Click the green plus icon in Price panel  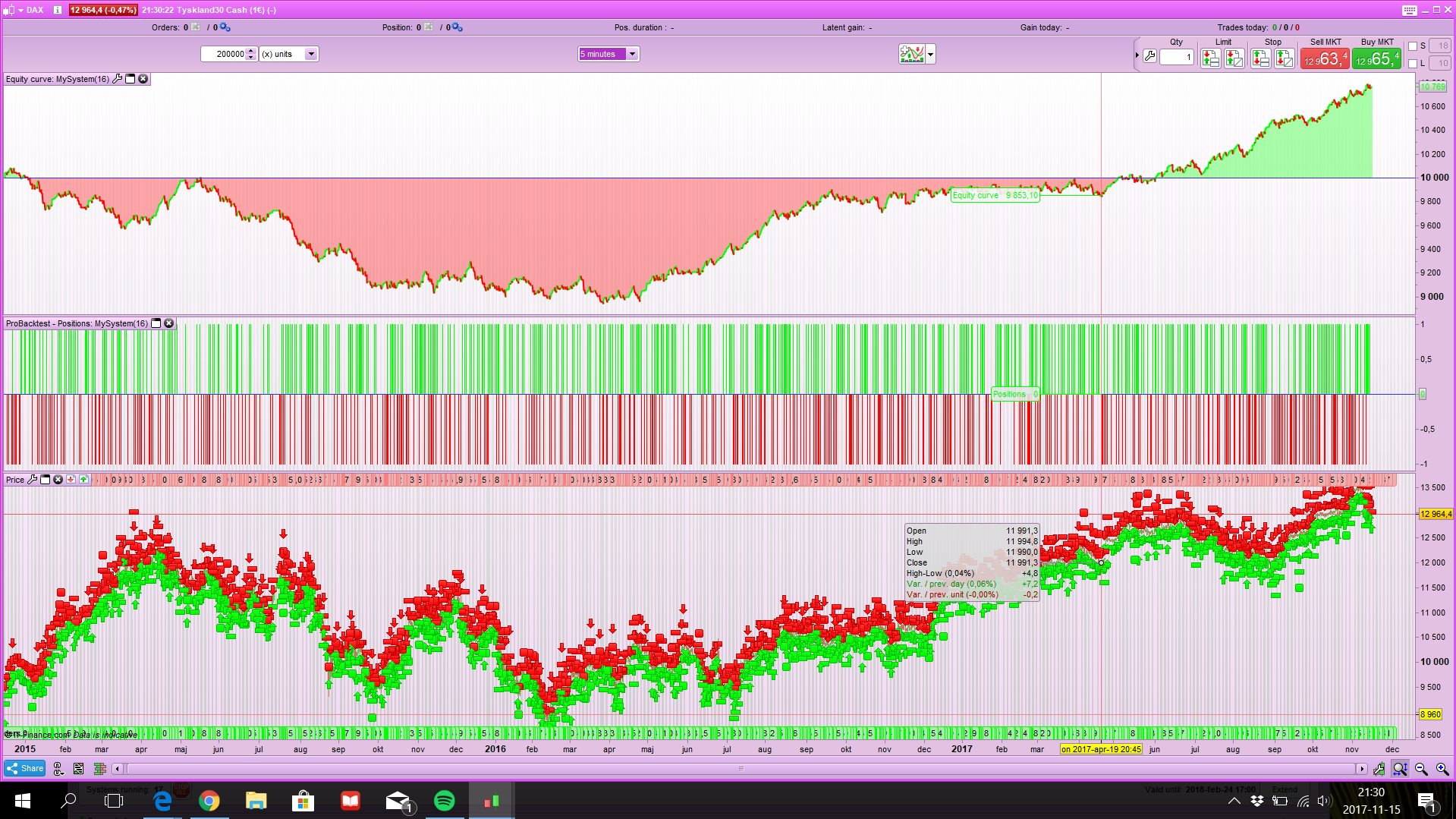coord(83,480)
